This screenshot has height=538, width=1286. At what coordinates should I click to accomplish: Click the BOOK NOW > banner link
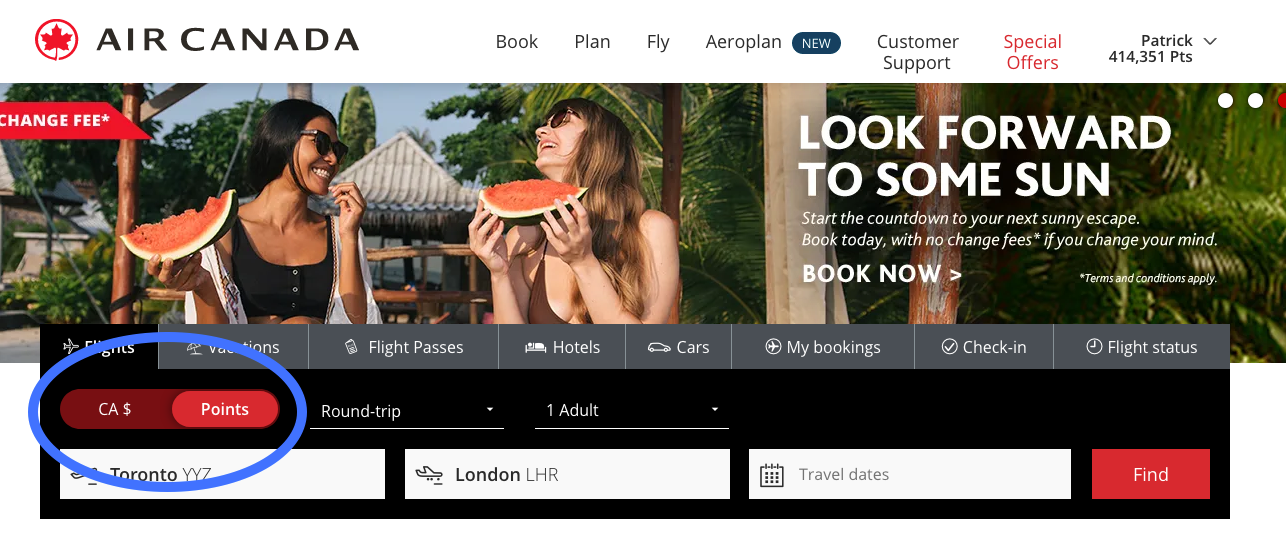tap(881, 274)
